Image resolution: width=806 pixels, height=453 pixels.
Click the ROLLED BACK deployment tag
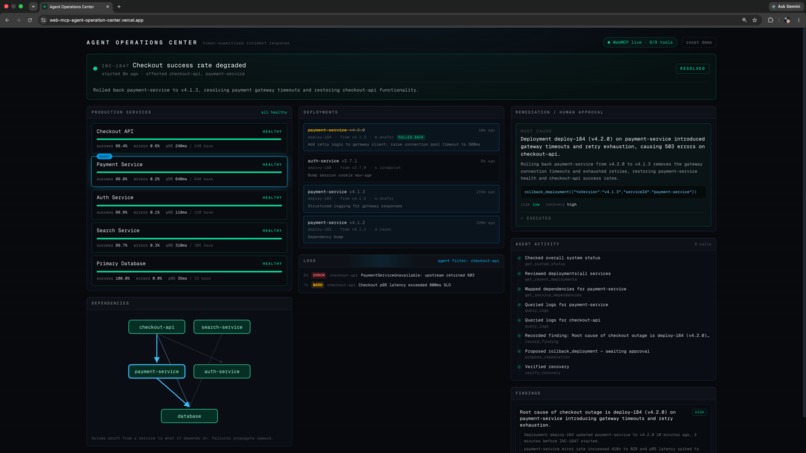pyautogui.click(x=411, y=137)
